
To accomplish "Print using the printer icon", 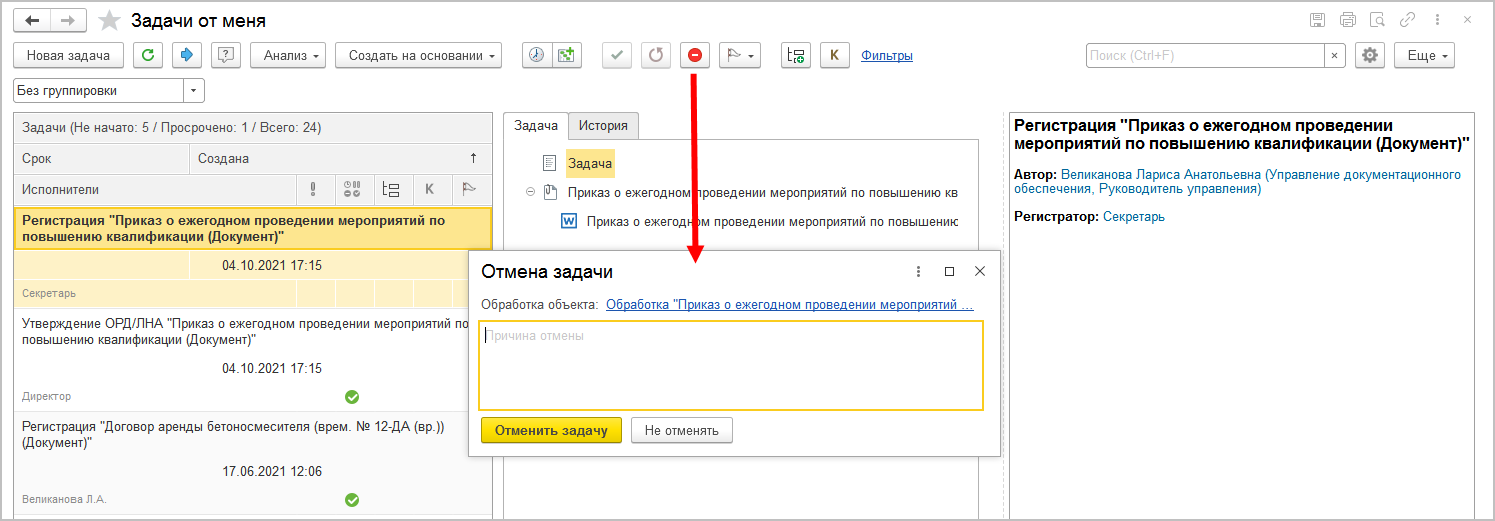I will click(1347, 20).
